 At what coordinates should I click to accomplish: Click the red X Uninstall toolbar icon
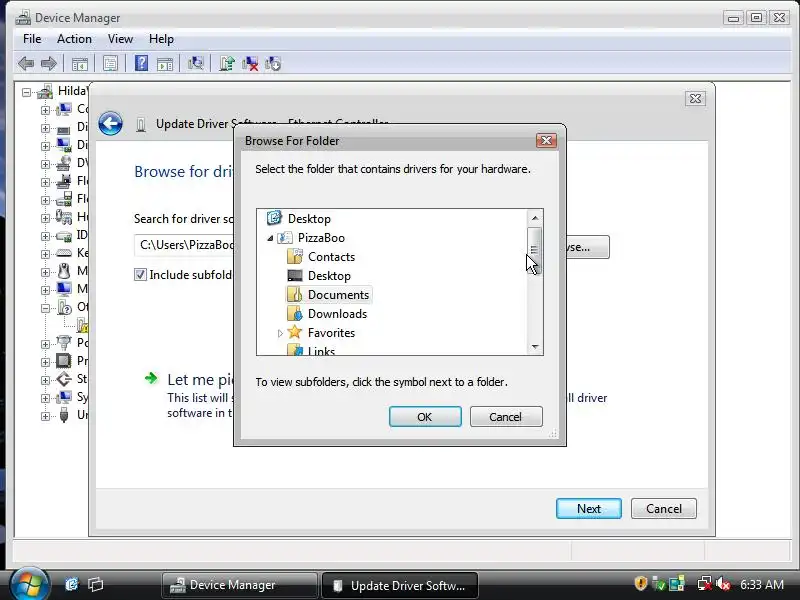click(x=249, y=64)
